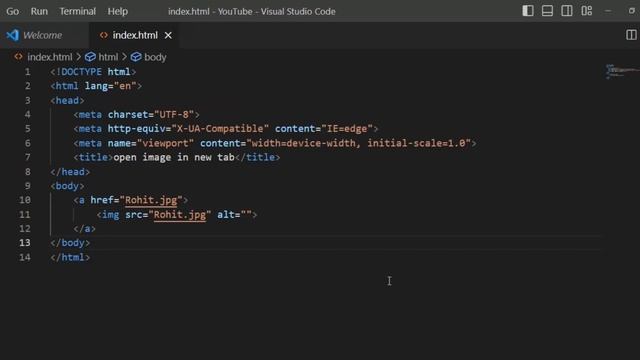Click the "X-UA-Compatible" value

coord(220,129)
